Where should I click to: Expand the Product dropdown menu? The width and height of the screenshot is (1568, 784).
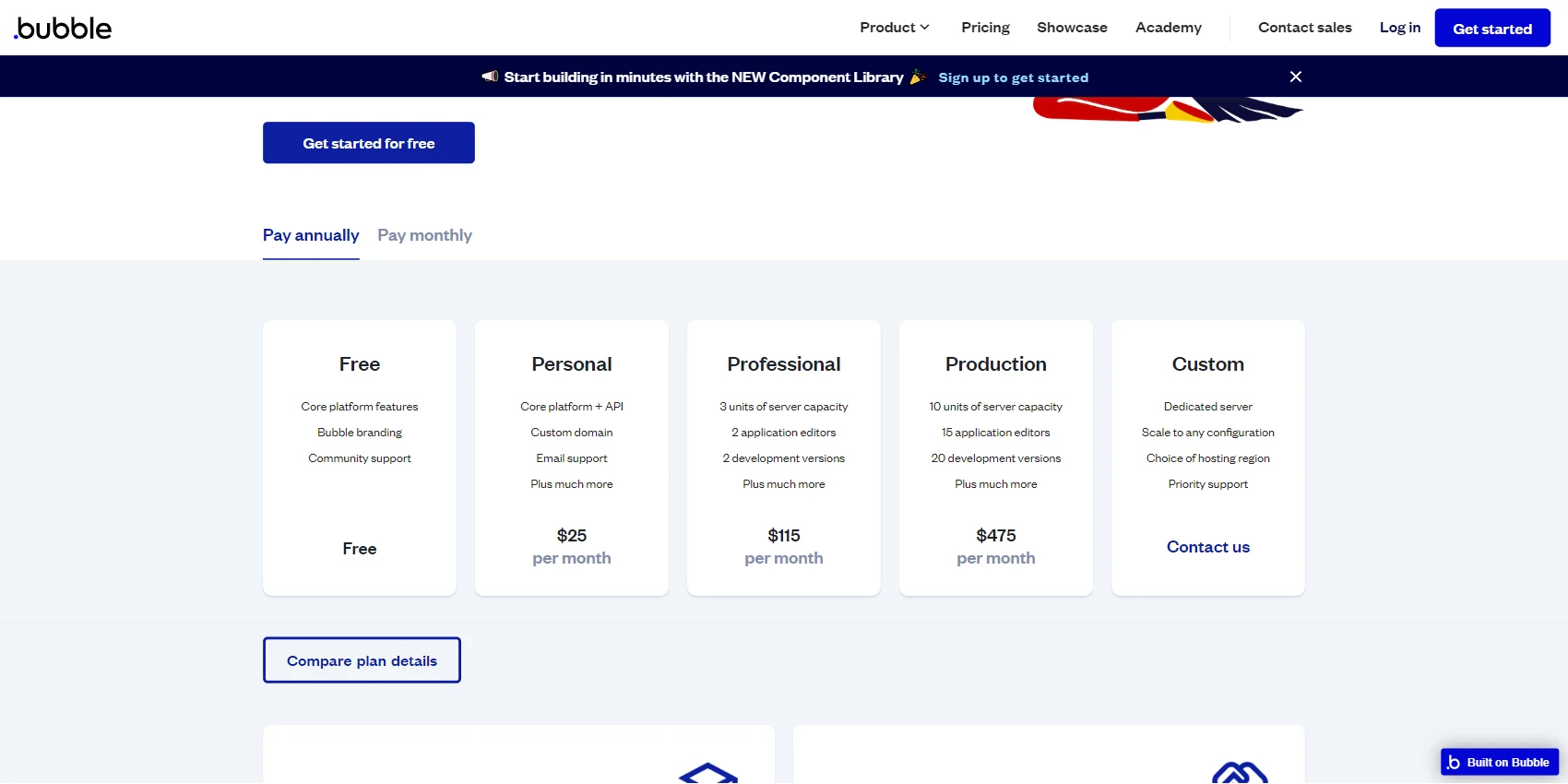(x=895, y=28)
